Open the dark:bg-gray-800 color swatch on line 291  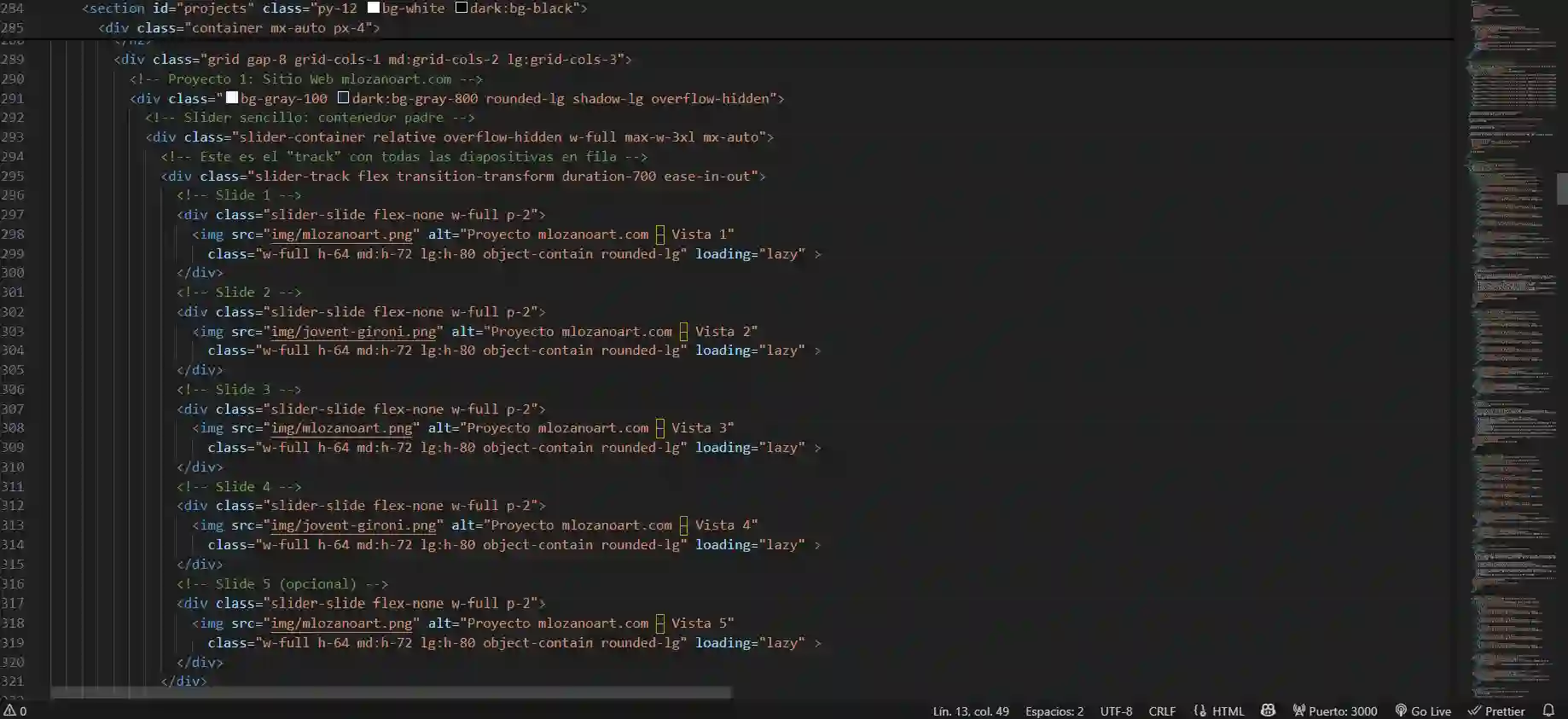click(x=343, y=98)
